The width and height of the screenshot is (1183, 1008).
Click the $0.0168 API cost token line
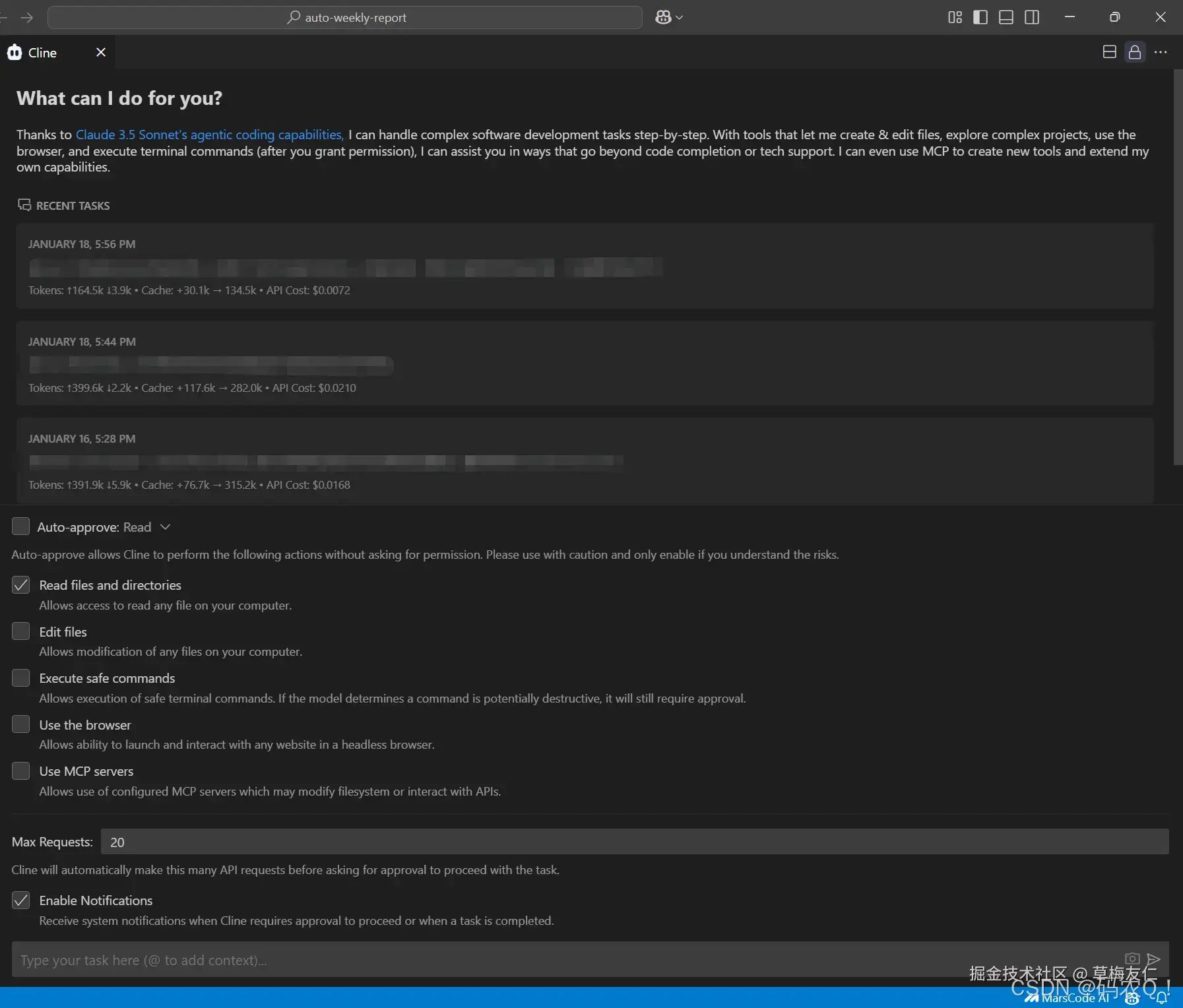tap(189, 485)
